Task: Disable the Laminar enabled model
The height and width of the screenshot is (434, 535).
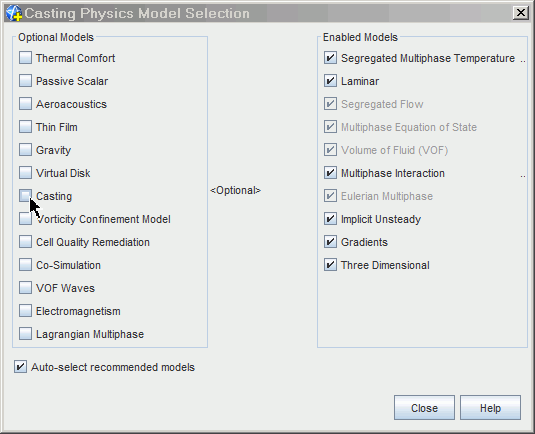Action: (x=330, y=81)
